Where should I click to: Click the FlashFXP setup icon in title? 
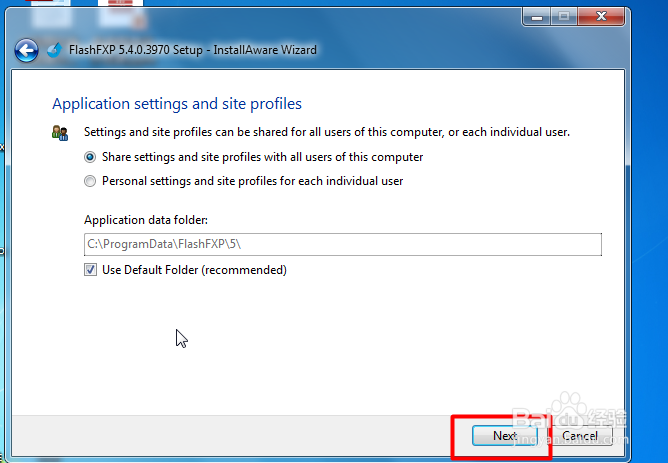pyautogui.click(x=55, y=50)
